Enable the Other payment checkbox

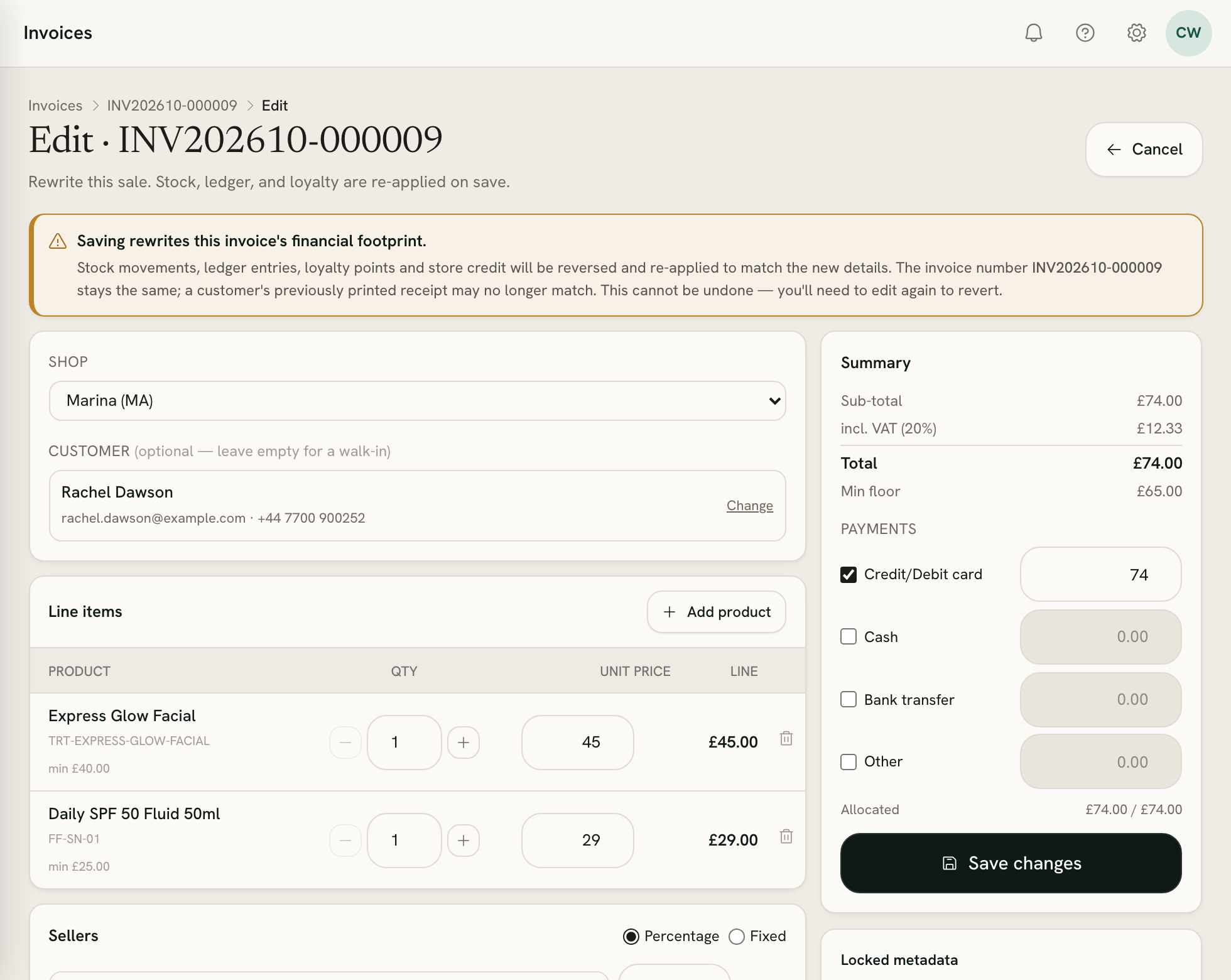849,761
